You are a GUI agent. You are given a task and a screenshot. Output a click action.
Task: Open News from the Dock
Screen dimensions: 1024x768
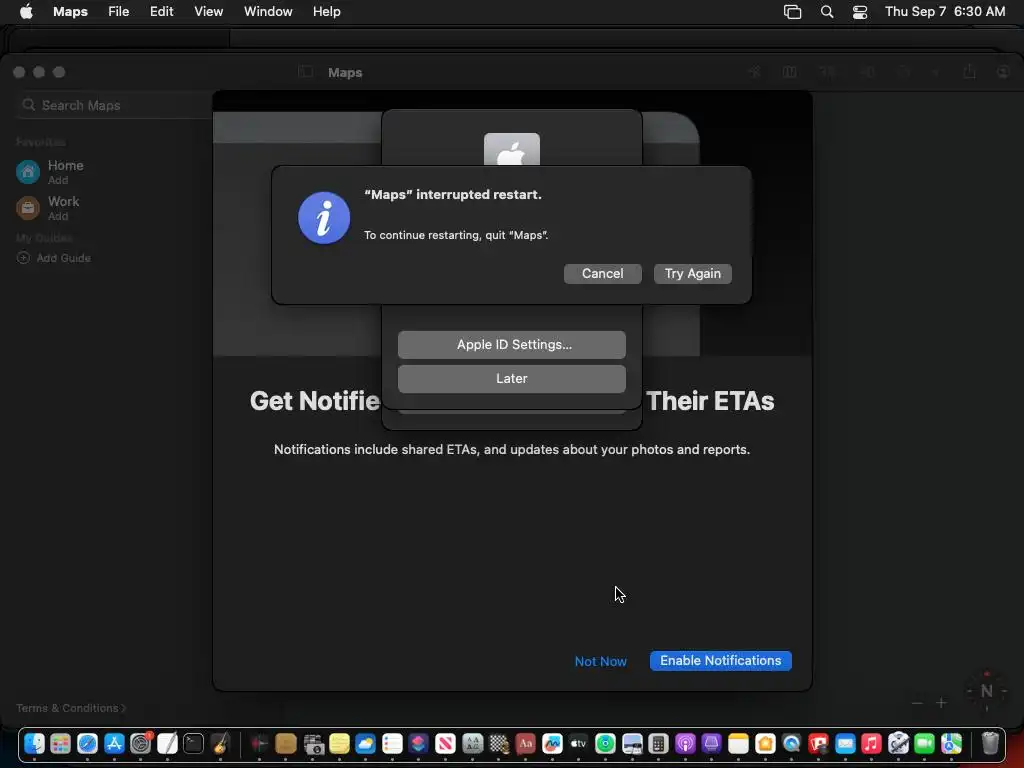[x=445, y=744]
